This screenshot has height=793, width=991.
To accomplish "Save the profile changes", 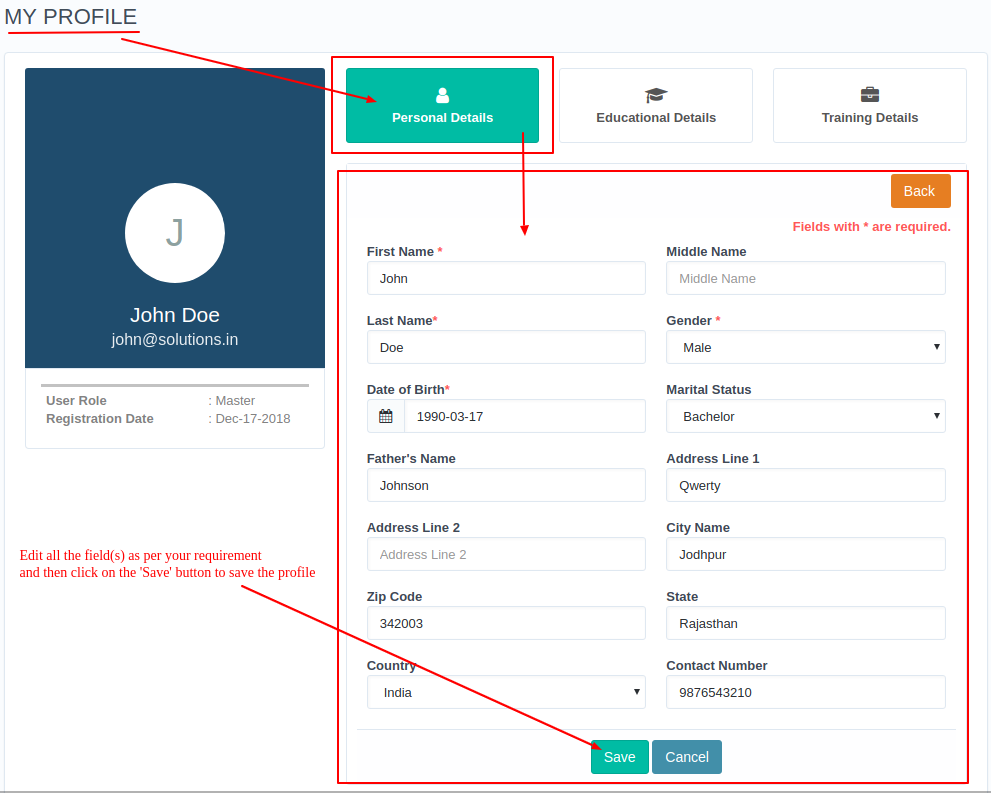I will [619, 757].
